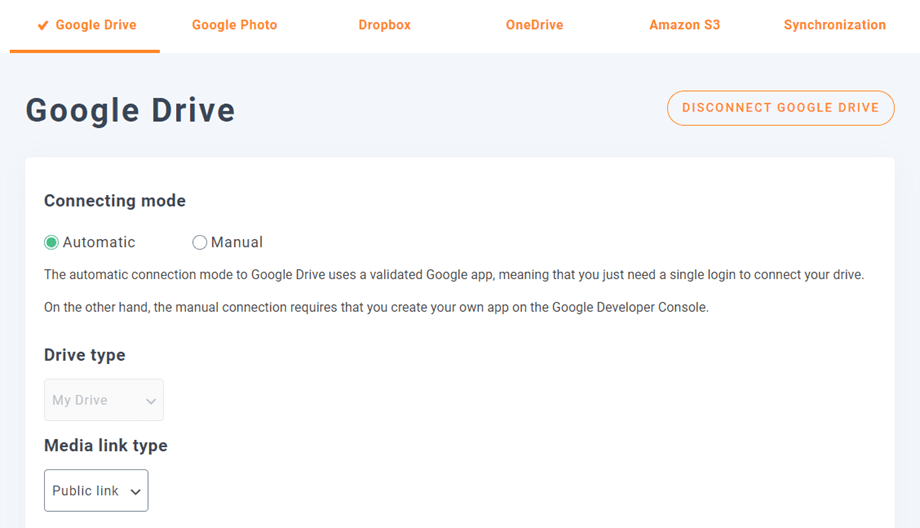Viewport: 920px width, 528px height.
Task: Click the chevron arrow in My Drive dropdown
Action: pyautogui.click(x=151, y=401)
